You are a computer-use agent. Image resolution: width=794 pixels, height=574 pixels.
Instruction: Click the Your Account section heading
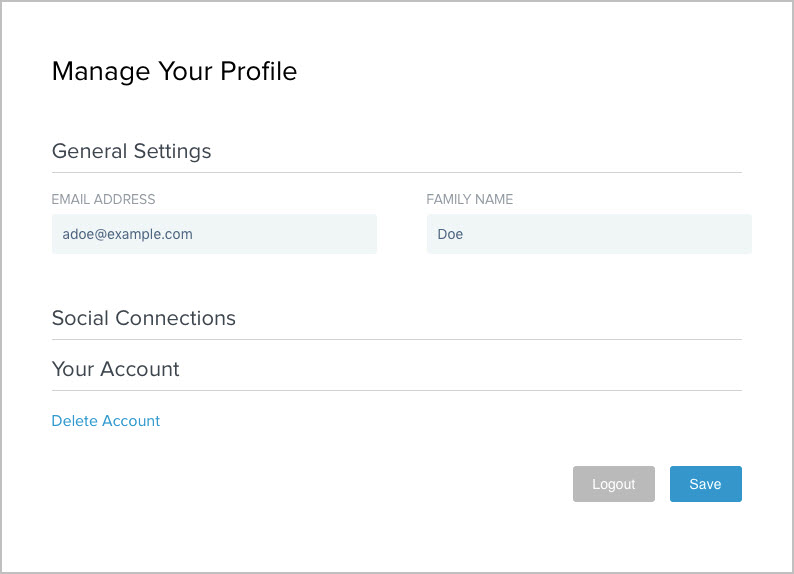115,369
